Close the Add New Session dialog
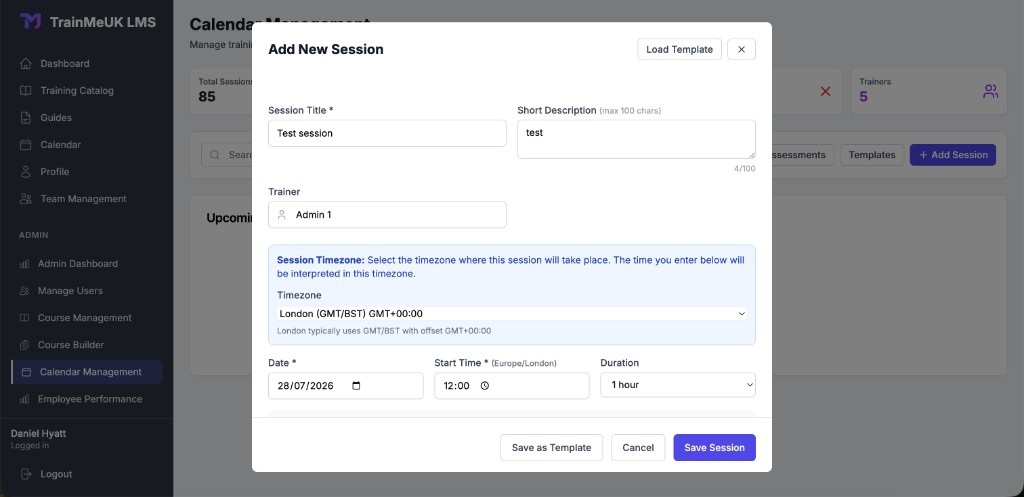The height and width of the screenshot is (497, 1024). click(x=741, y=49)
